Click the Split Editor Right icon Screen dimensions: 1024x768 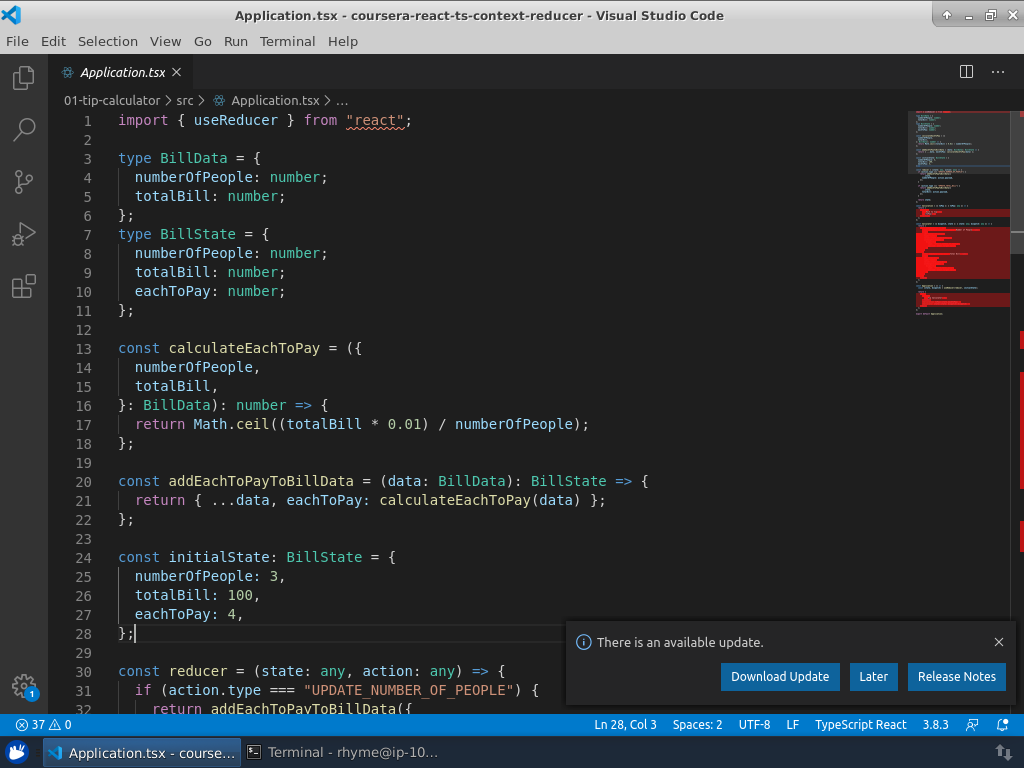tap(966, 72)
